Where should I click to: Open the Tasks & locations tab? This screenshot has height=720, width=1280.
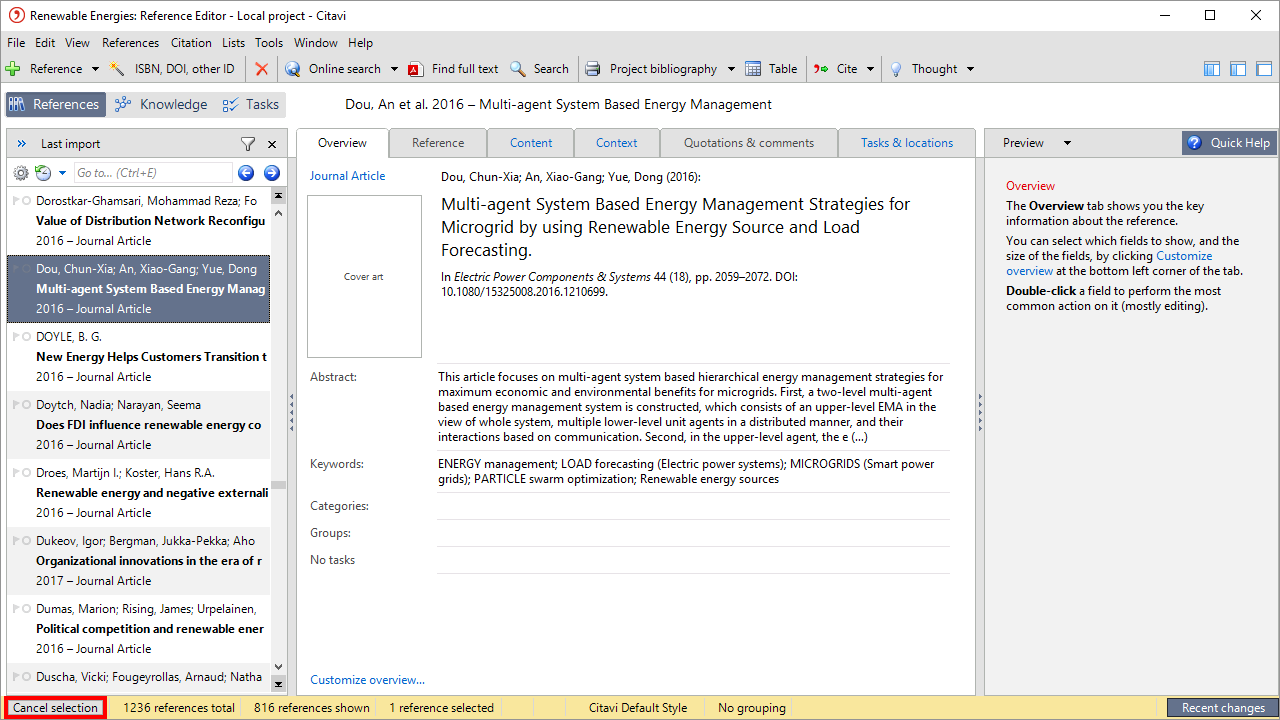coord(907,143)
